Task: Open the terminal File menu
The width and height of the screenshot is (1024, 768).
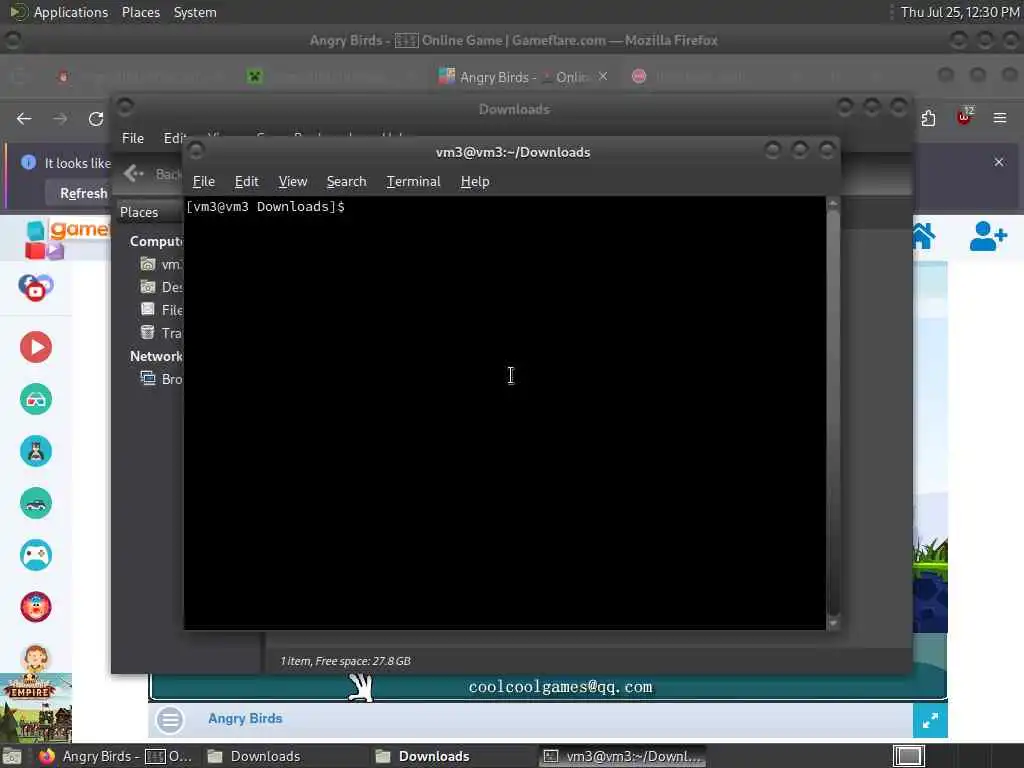Action: pyautogui.click(x=203, y=182)
